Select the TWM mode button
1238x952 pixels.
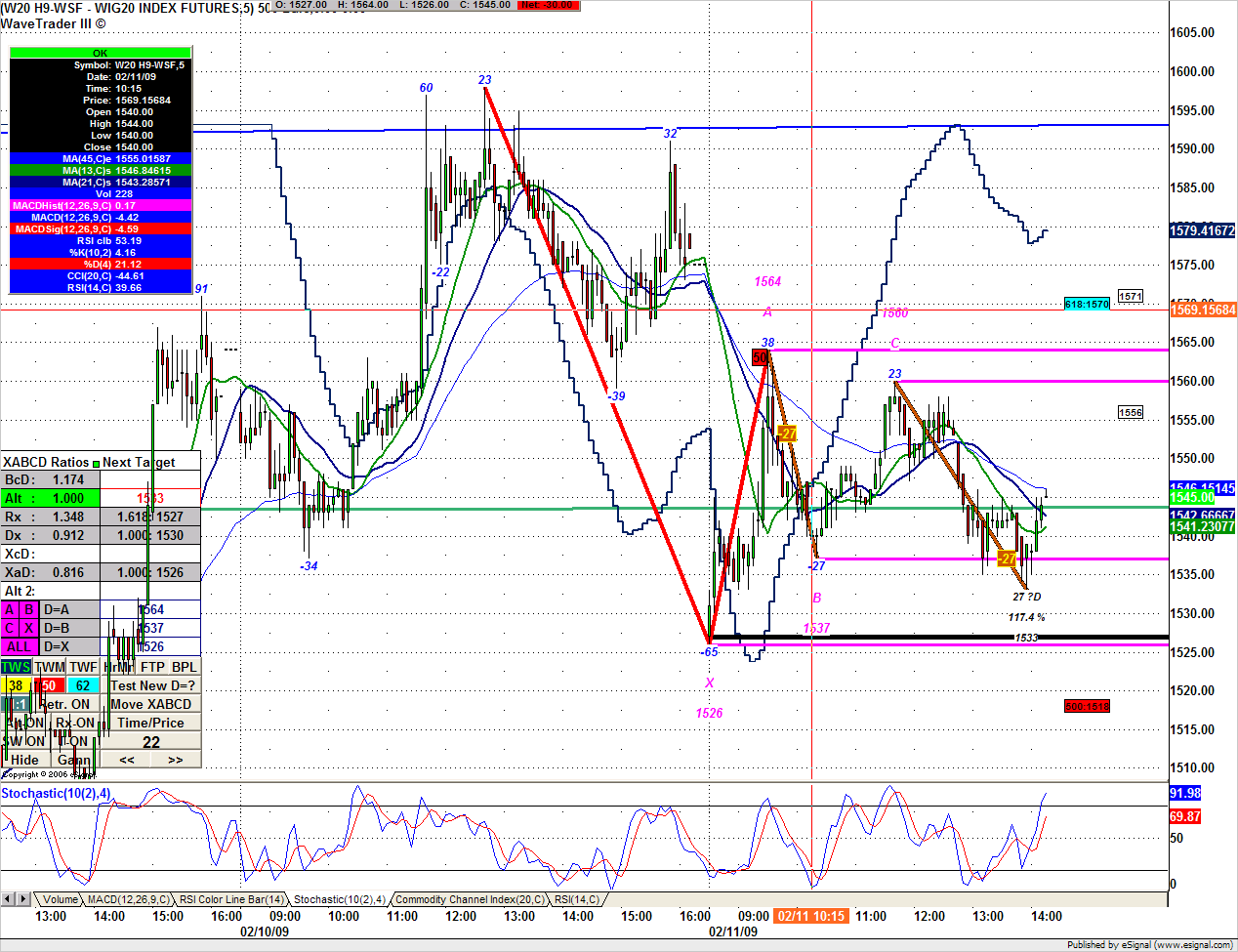click(x=50, y=667)
